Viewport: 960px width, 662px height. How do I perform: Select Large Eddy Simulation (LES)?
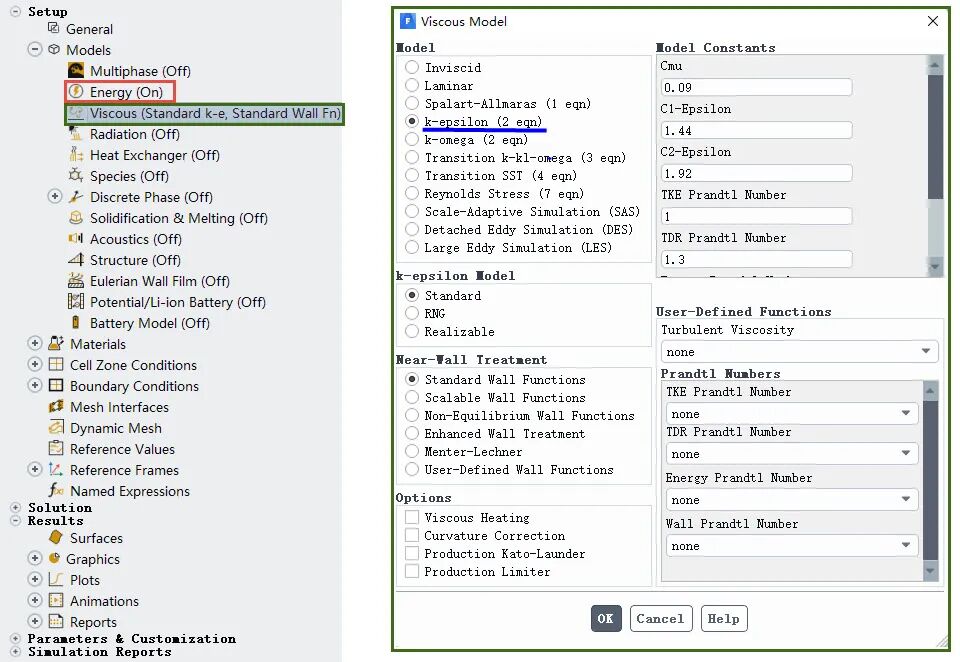click(412, 247)
